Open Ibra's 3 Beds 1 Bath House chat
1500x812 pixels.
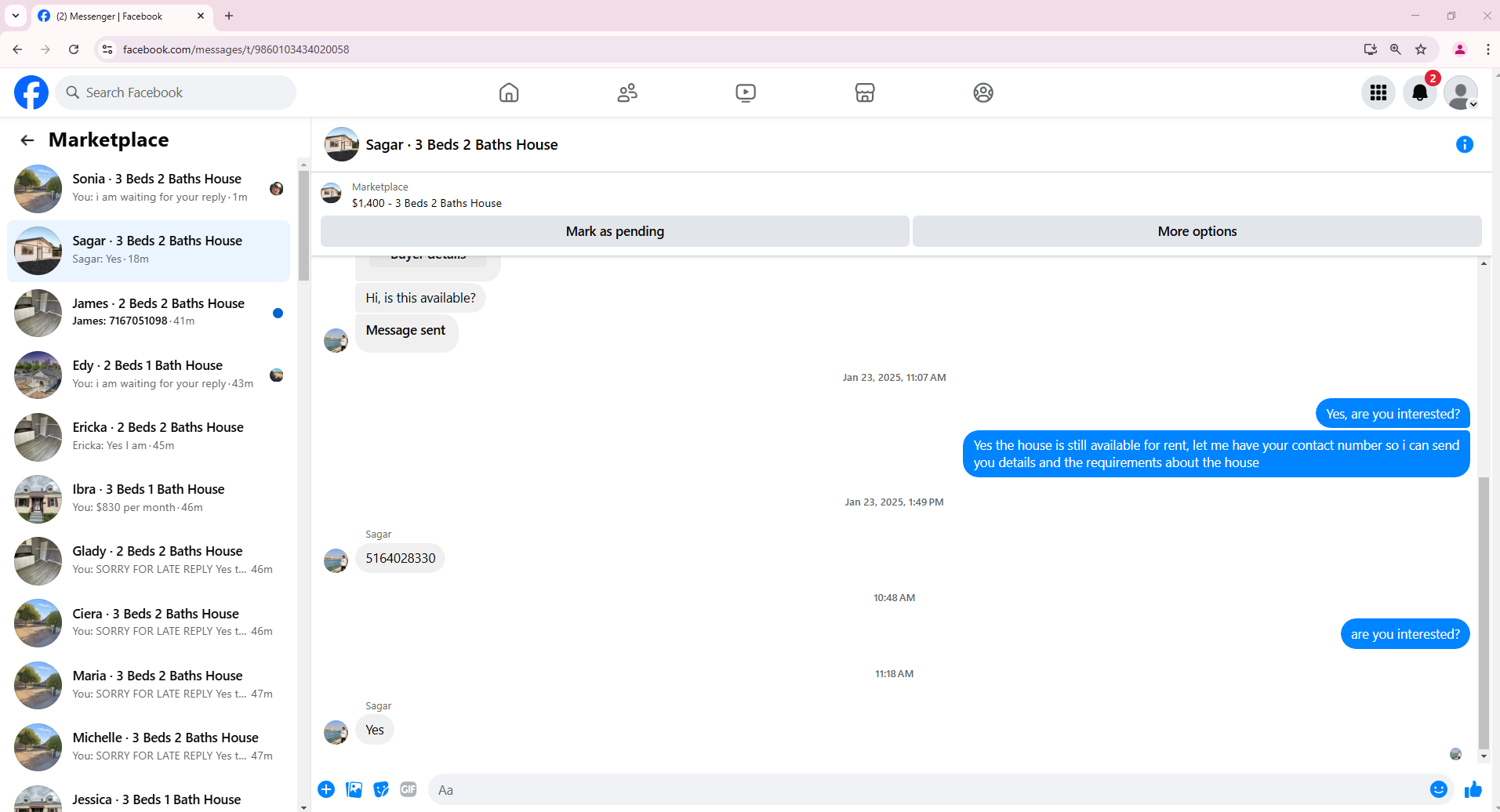(x=149, y=498)
